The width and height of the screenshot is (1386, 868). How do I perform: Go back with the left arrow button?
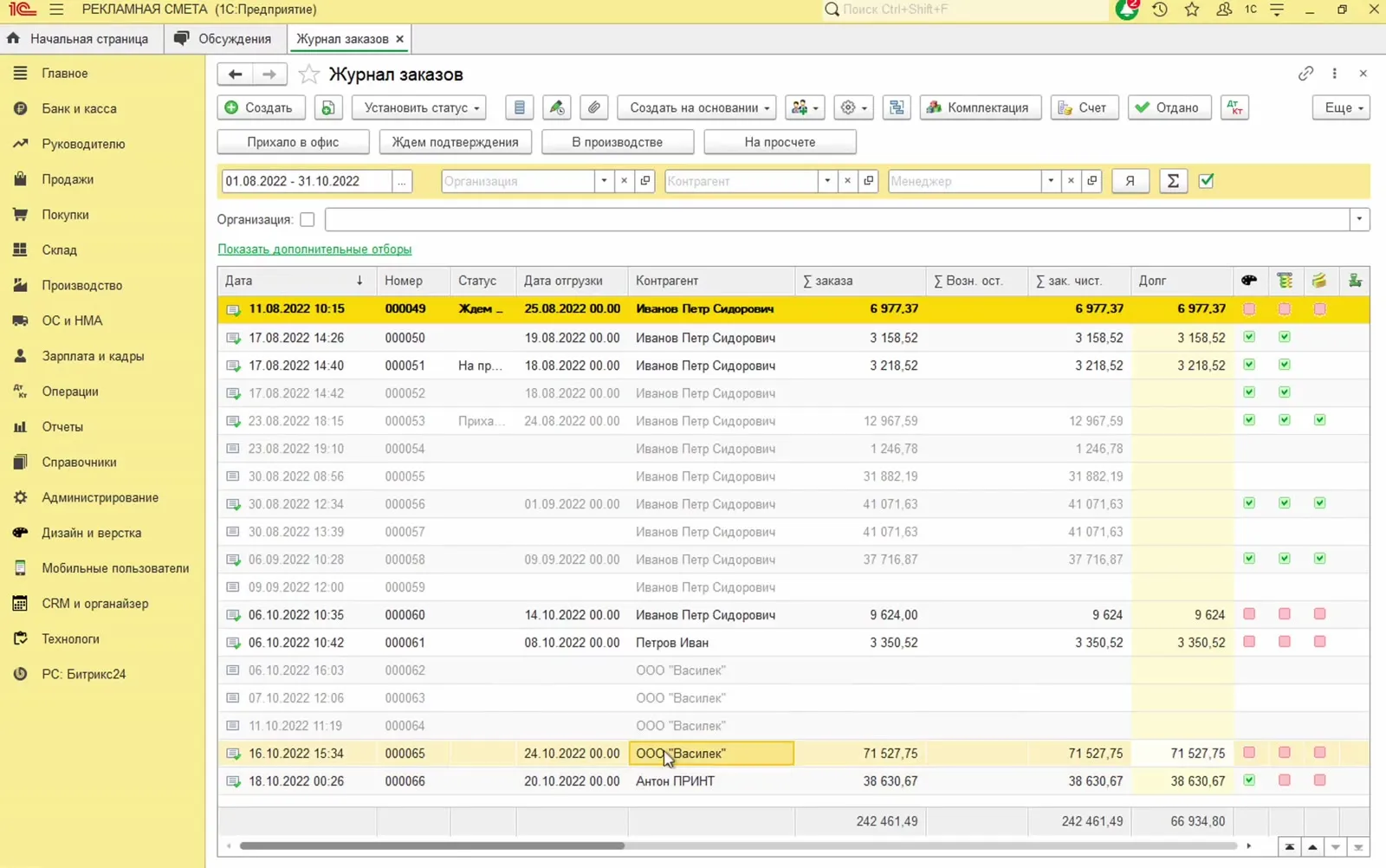click(x=235, y=74)
